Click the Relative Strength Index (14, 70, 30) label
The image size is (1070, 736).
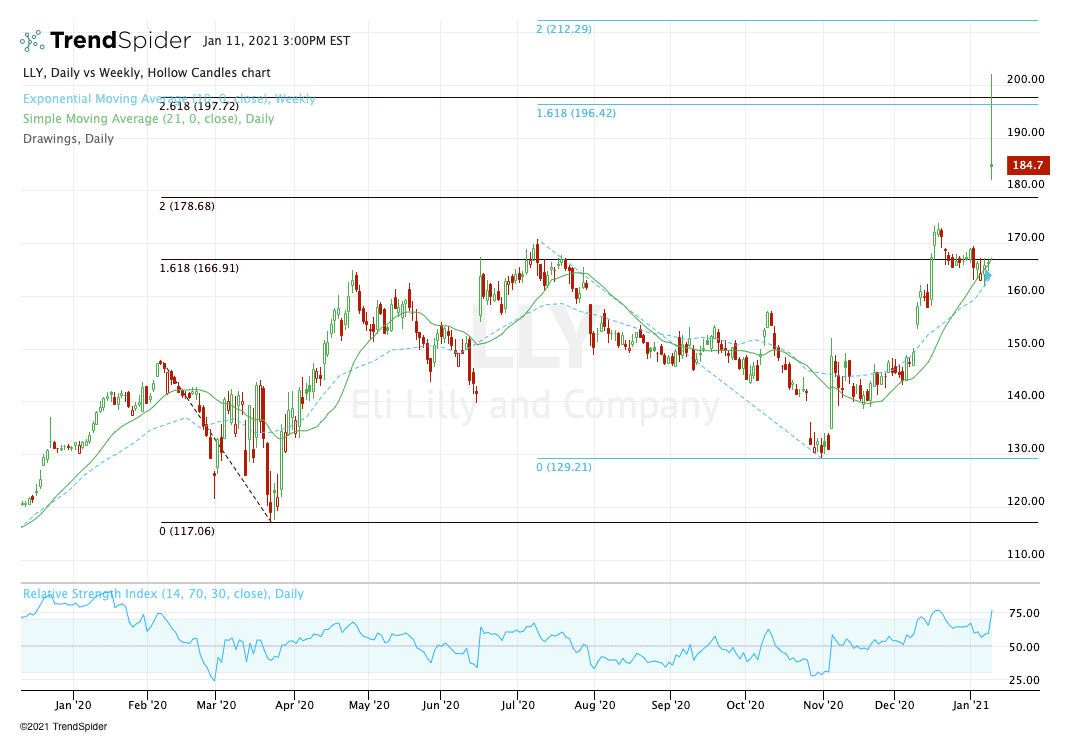[x=163, y=593]
